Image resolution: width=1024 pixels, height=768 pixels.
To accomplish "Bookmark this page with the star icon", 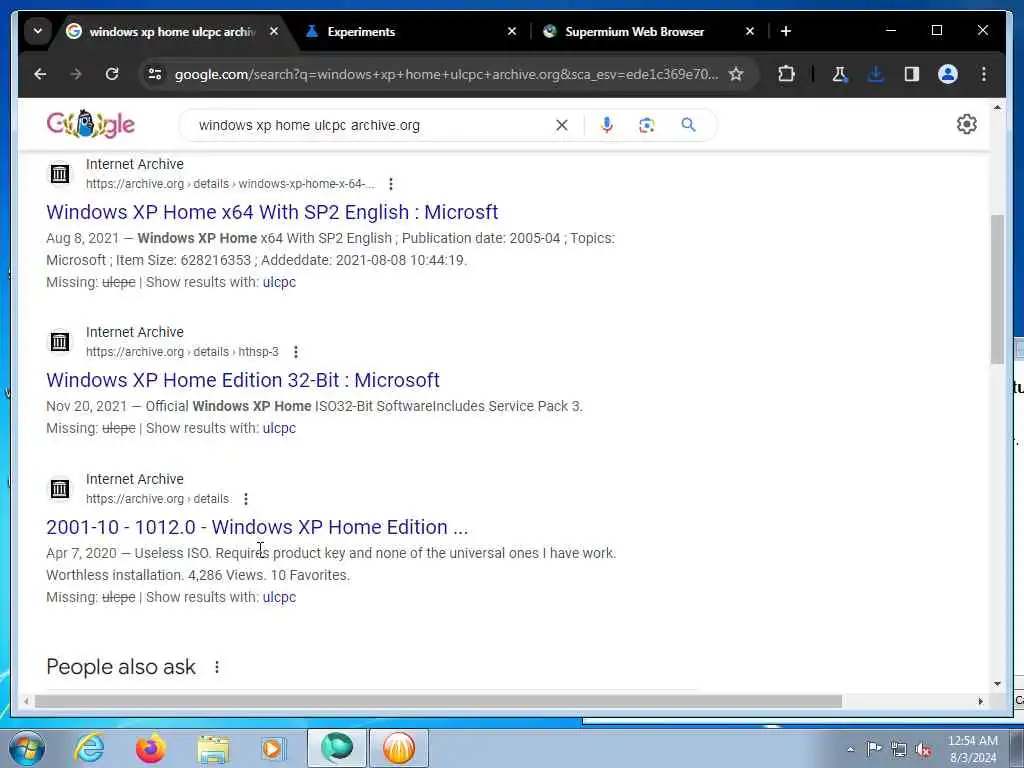I will (736, 74).
